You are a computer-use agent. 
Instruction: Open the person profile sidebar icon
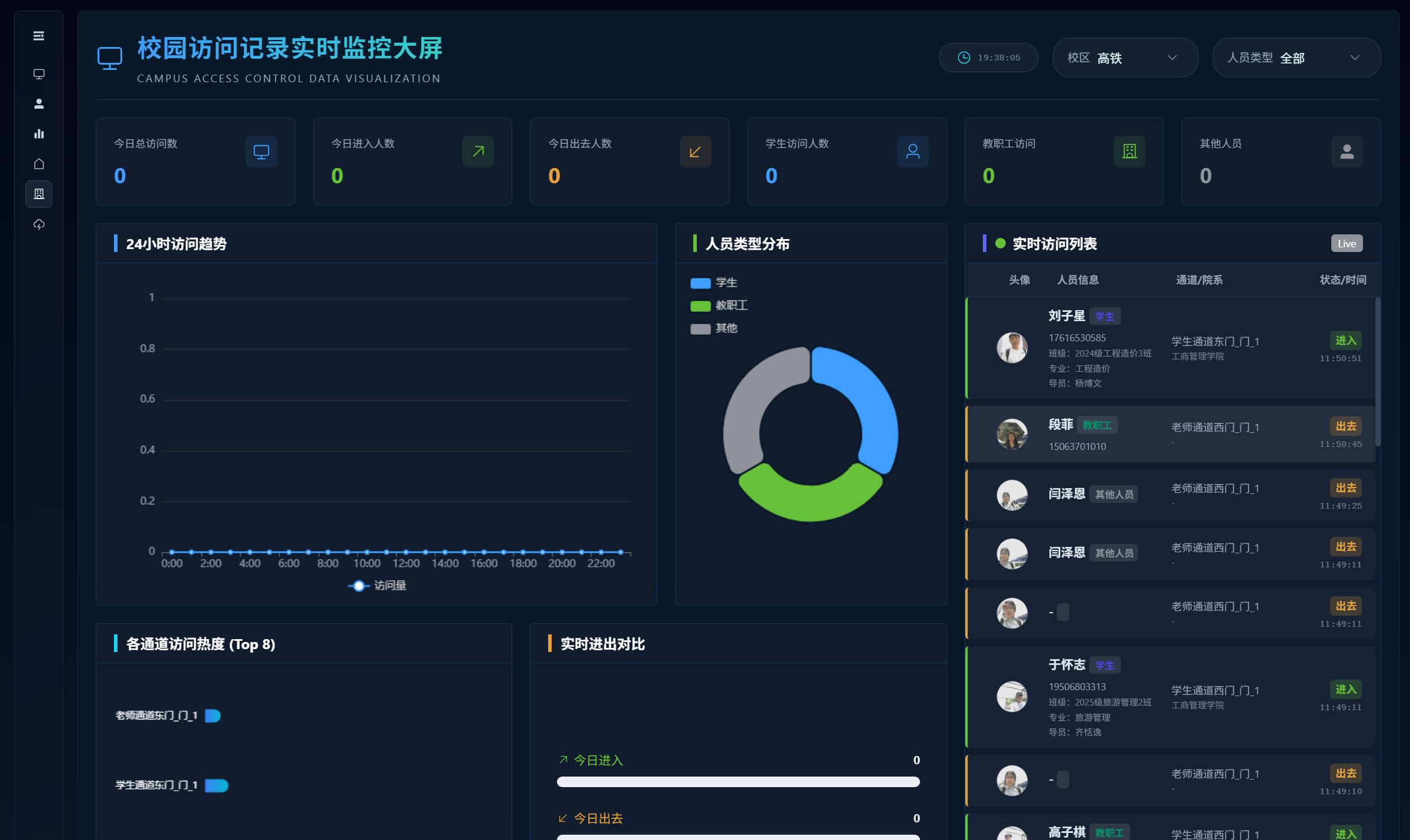[39, 104]
